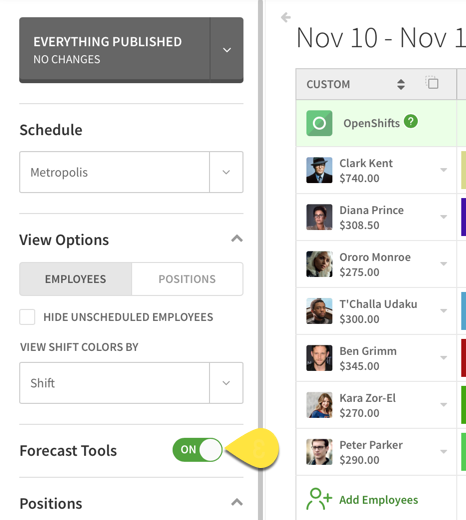Screen dimensions: 466x520
Task: Open Kara Zor-El's avatar picture
Action: click(319, 405)
